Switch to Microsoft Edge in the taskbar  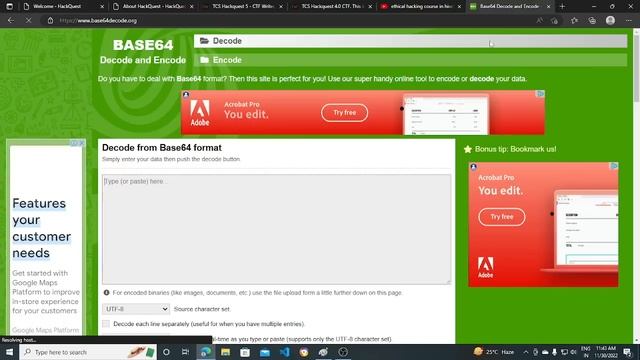tap(205, 352)
